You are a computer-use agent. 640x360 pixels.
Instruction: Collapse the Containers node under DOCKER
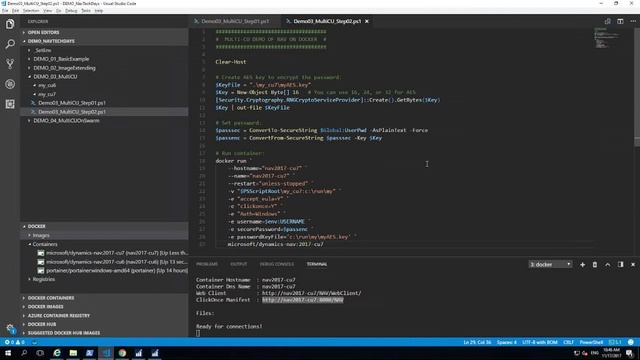click(x=45, y=244)
